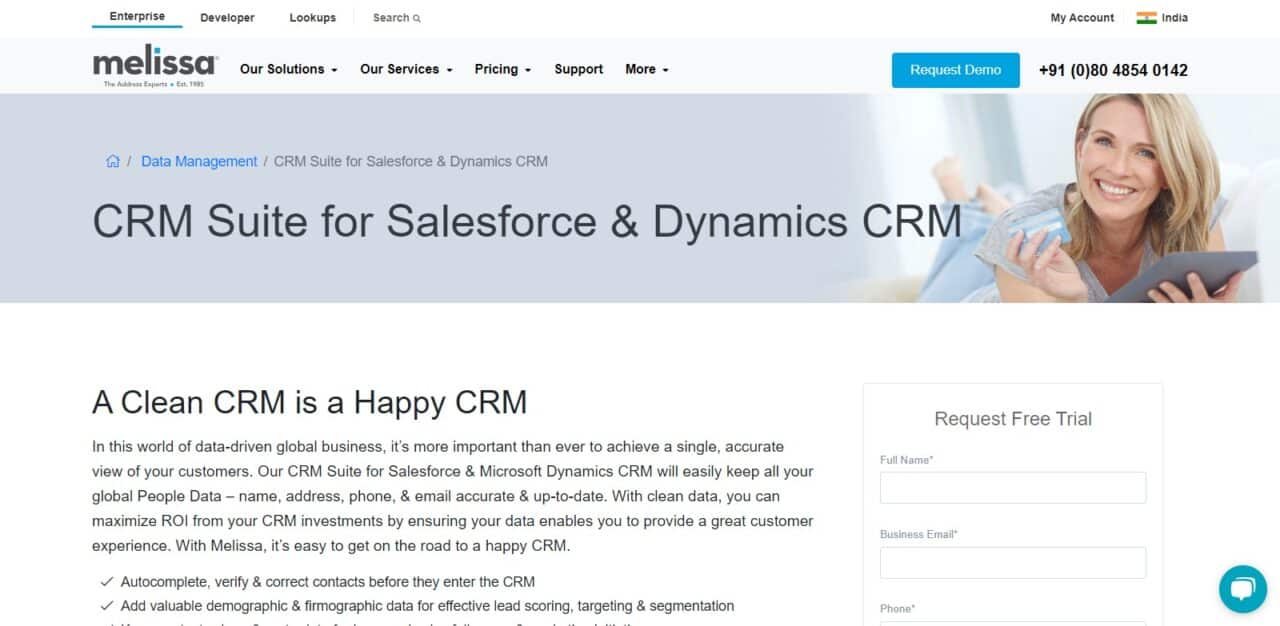This screenshot has height=626, width=1280.
Task: Open the live chat bubble icon
Action: tap(1242, 589)
